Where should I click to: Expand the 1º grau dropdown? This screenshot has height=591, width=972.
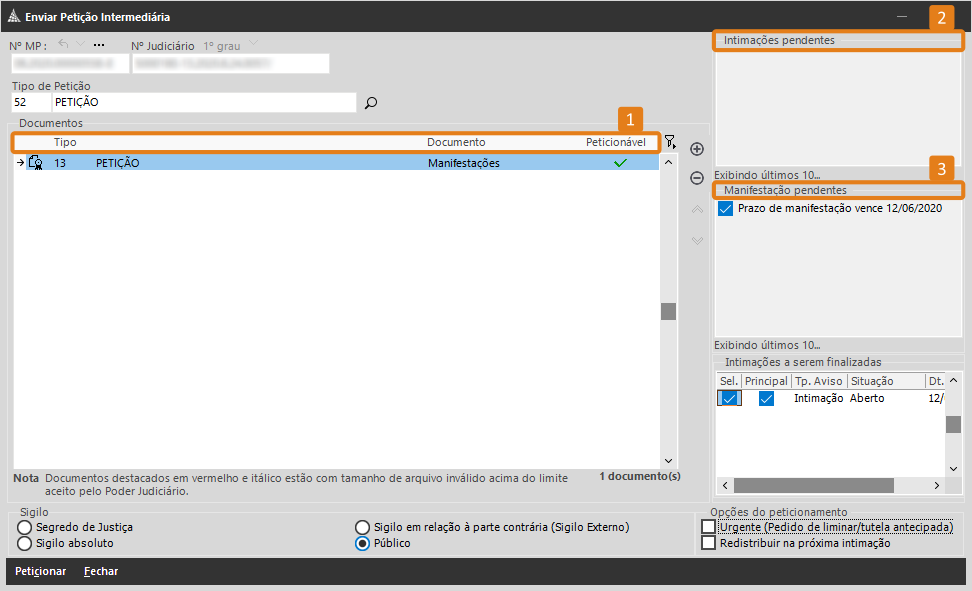tap(253, 45)
